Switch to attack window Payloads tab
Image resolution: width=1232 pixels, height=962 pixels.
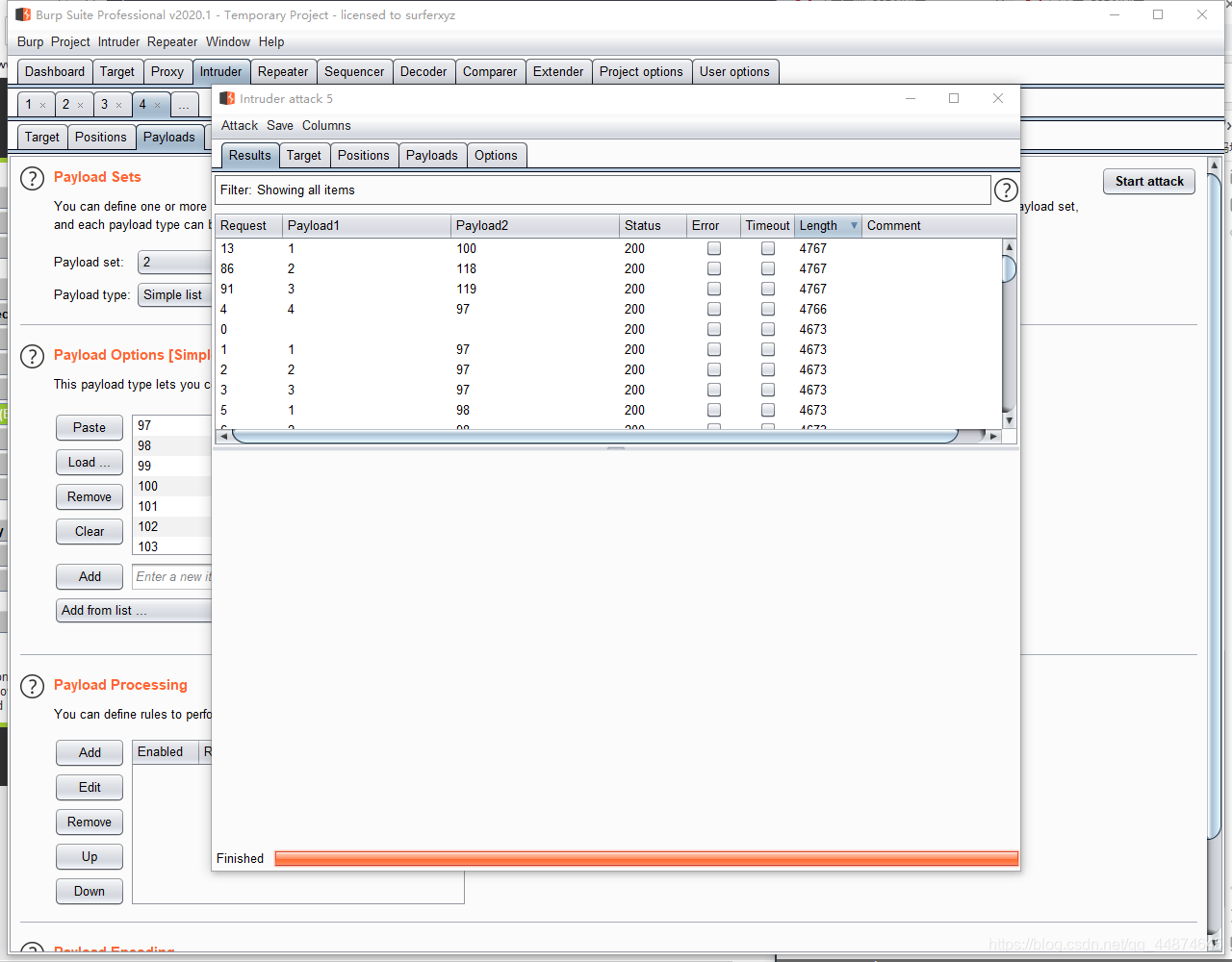(432, 155)
